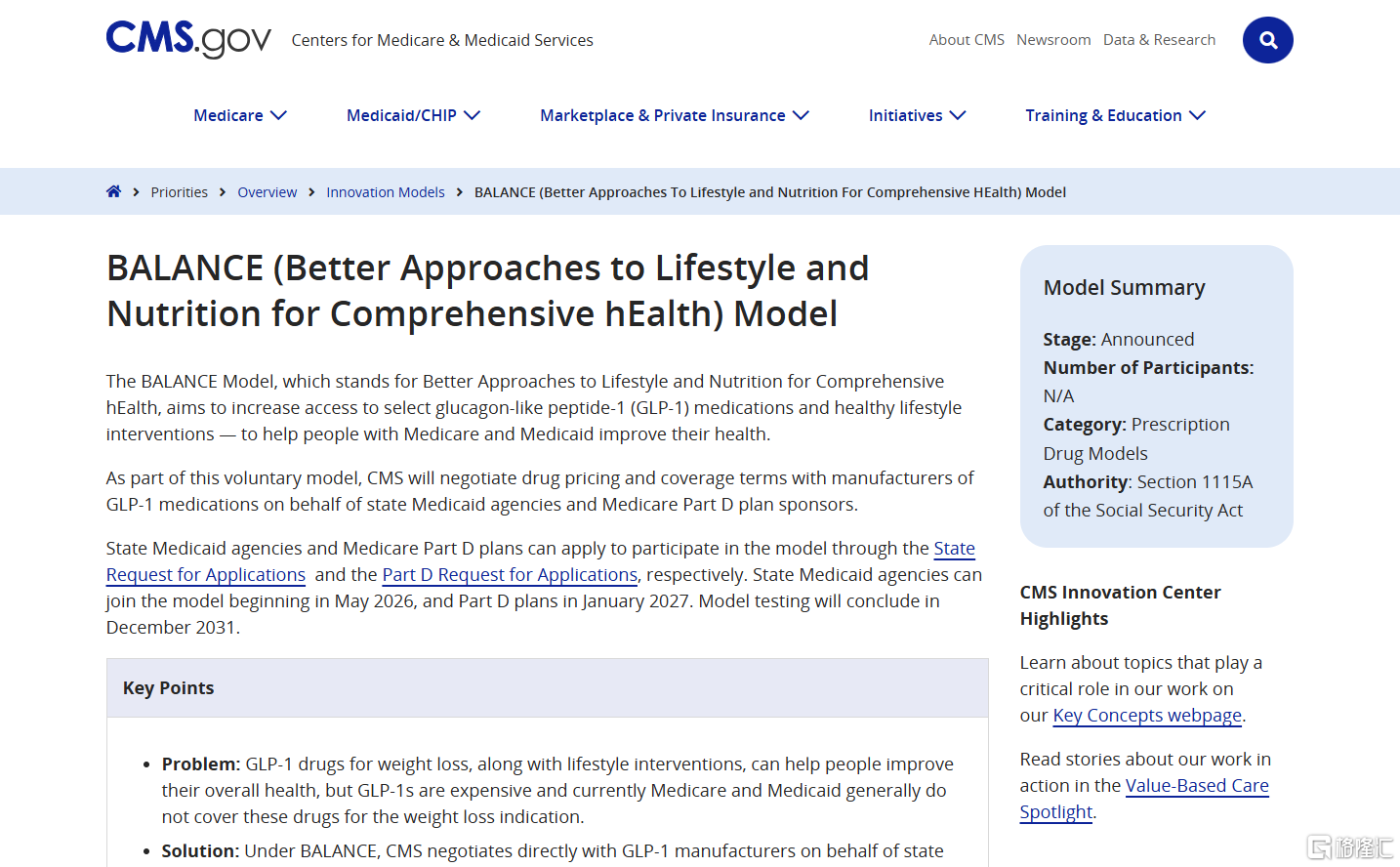Click the BALANCE Model page heading
The height and width of the screenshot is (867, 1400).
point(488,291)
